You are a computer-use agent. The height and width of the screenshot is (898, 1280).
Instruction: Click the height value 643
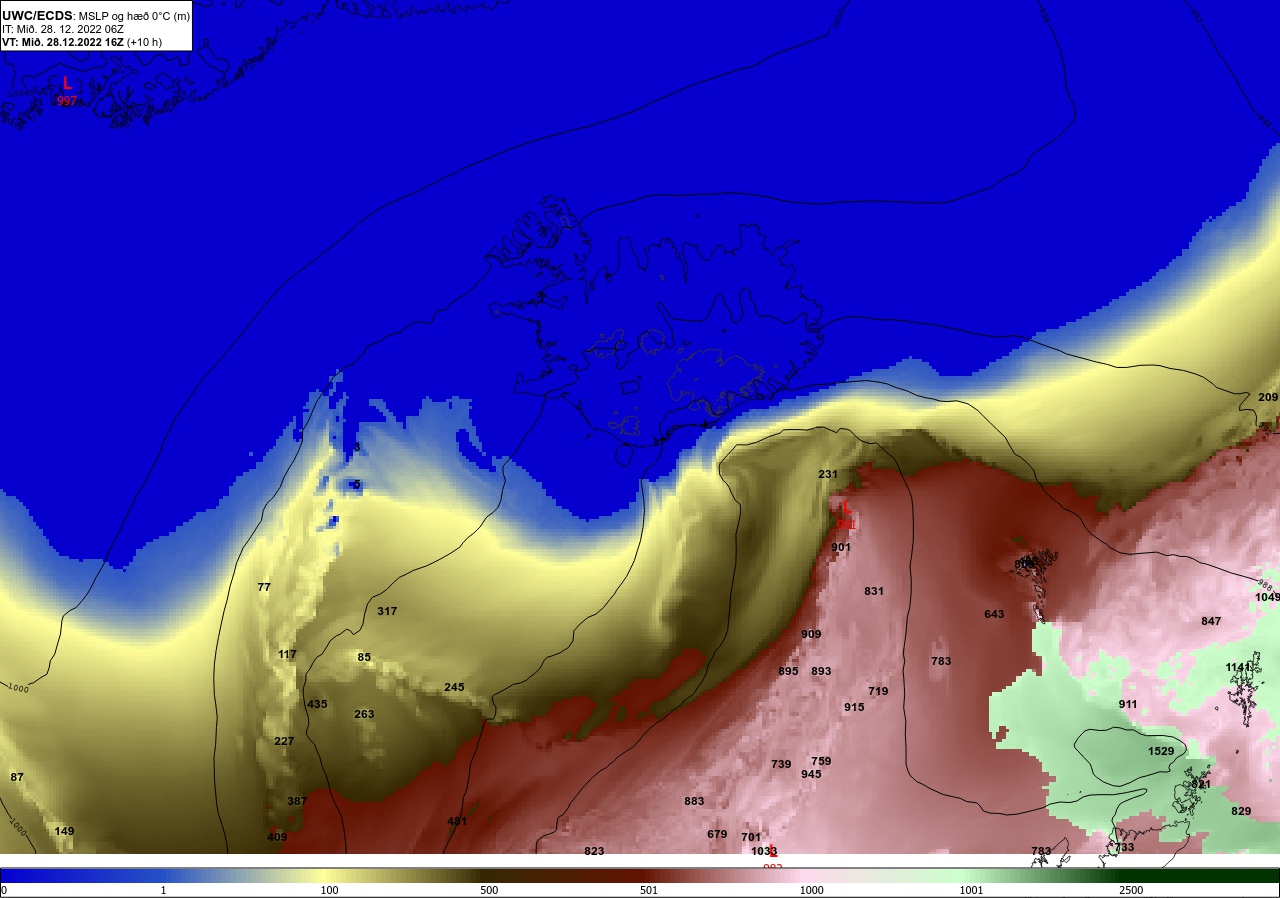(x=994, y=614)
